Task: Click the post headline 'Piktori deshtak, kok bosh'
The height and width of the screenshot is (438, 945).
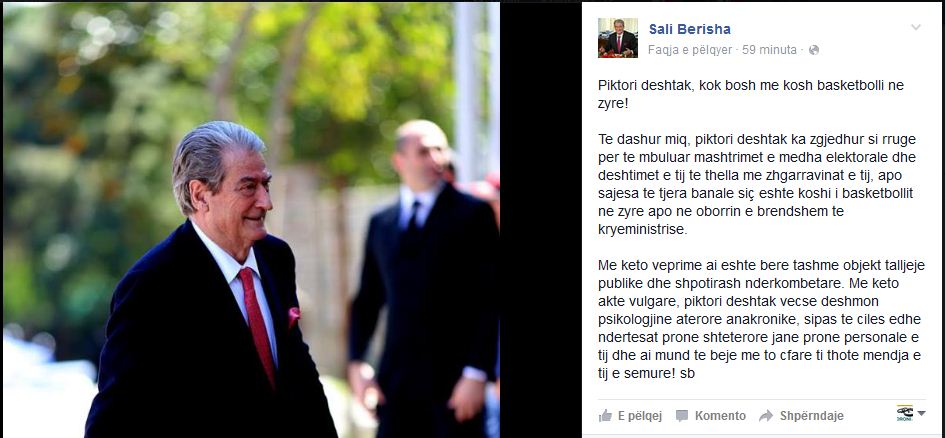Action: click(751, 94)
